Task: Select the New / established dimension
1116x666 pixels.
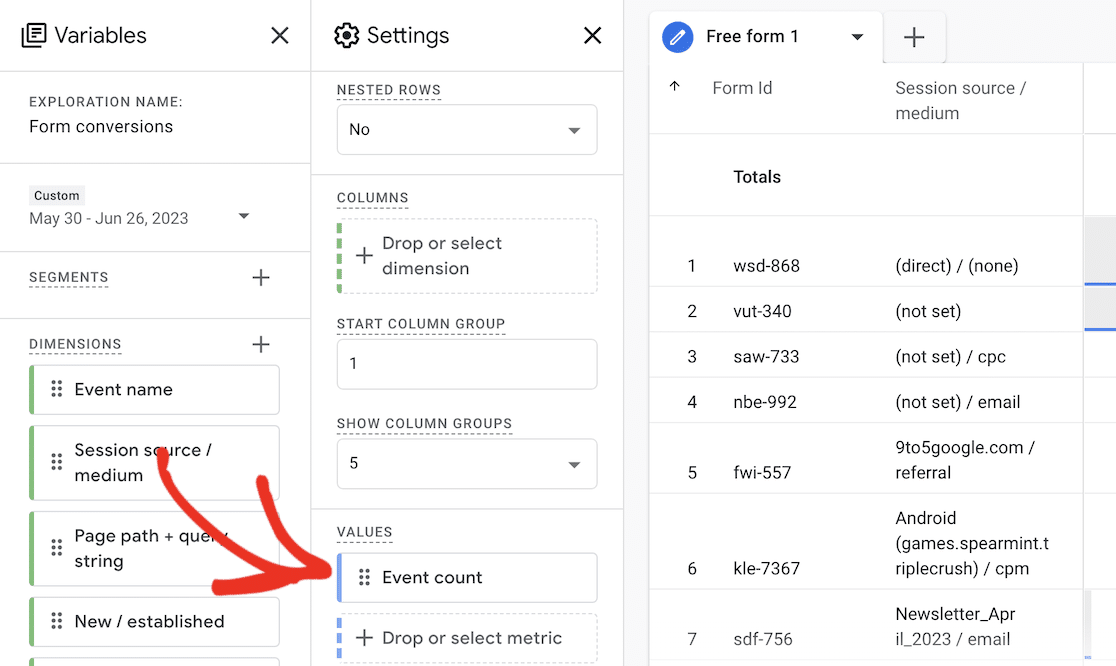Action: (154, 622)
